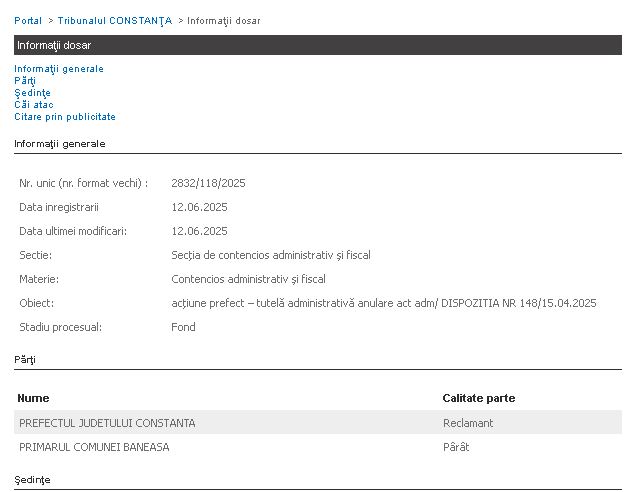Select the Pârât party role cell
Viewport: 643px width, 492px height.
click(x=456, y=447)
